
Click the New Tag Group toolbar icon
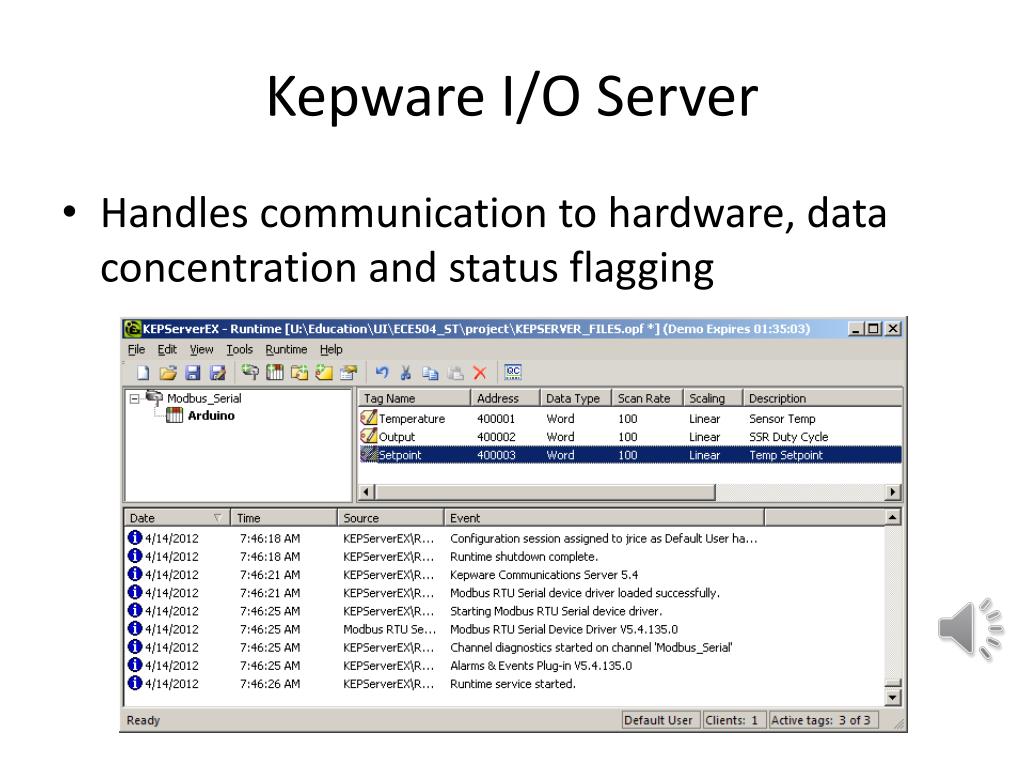[x=300, y=372]
